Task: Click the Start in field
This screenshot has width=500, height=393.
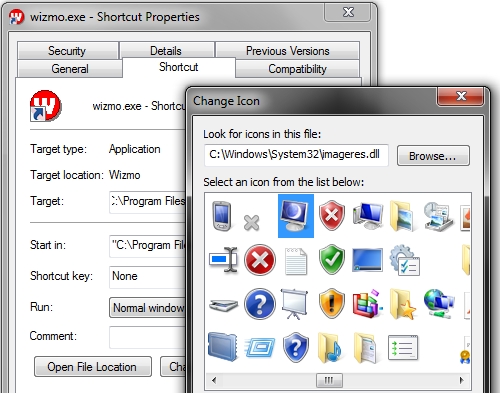Action: click(x=147, y=246)
